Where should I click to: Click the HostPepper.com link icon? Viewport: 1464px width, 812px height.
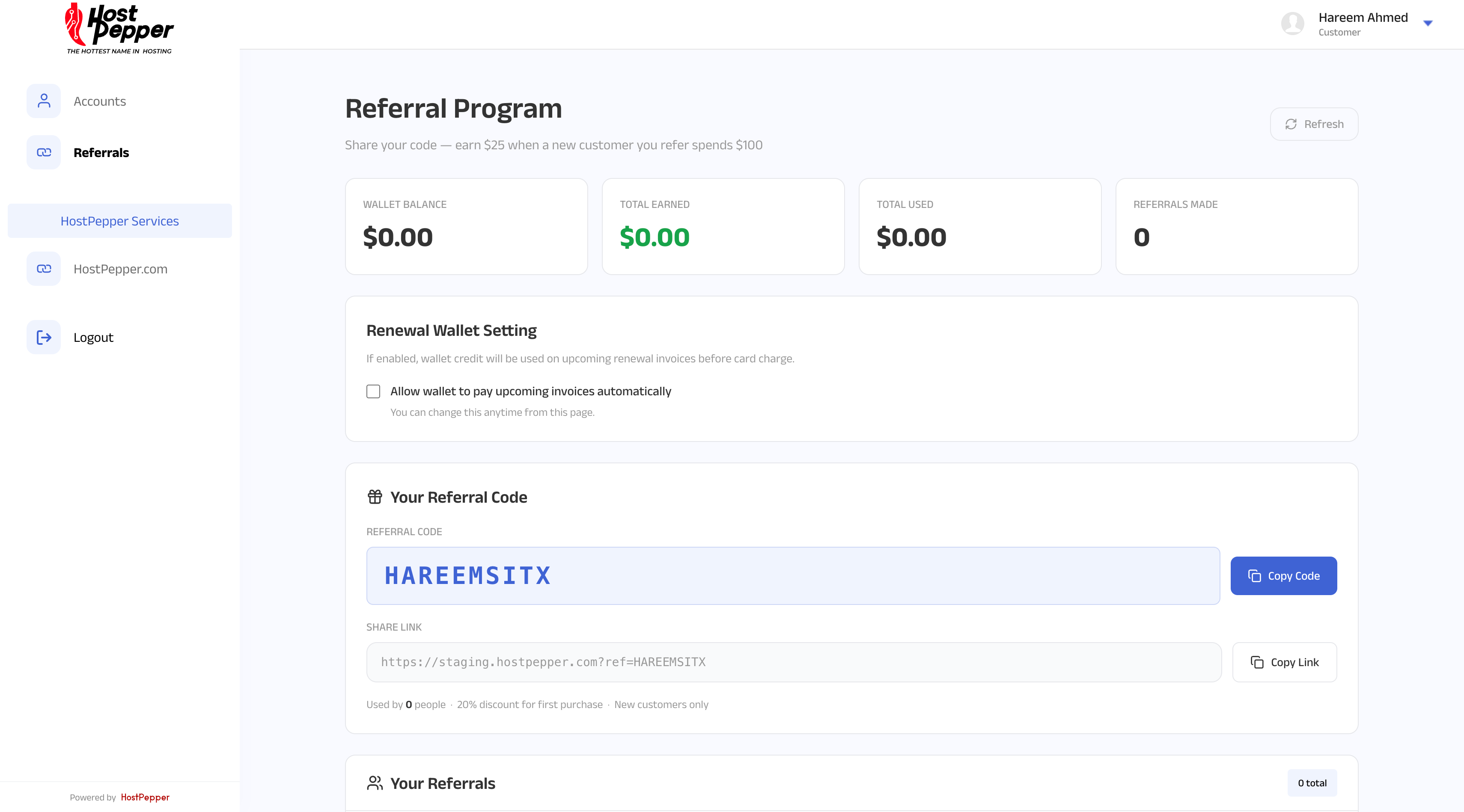[x=44, y=269]
